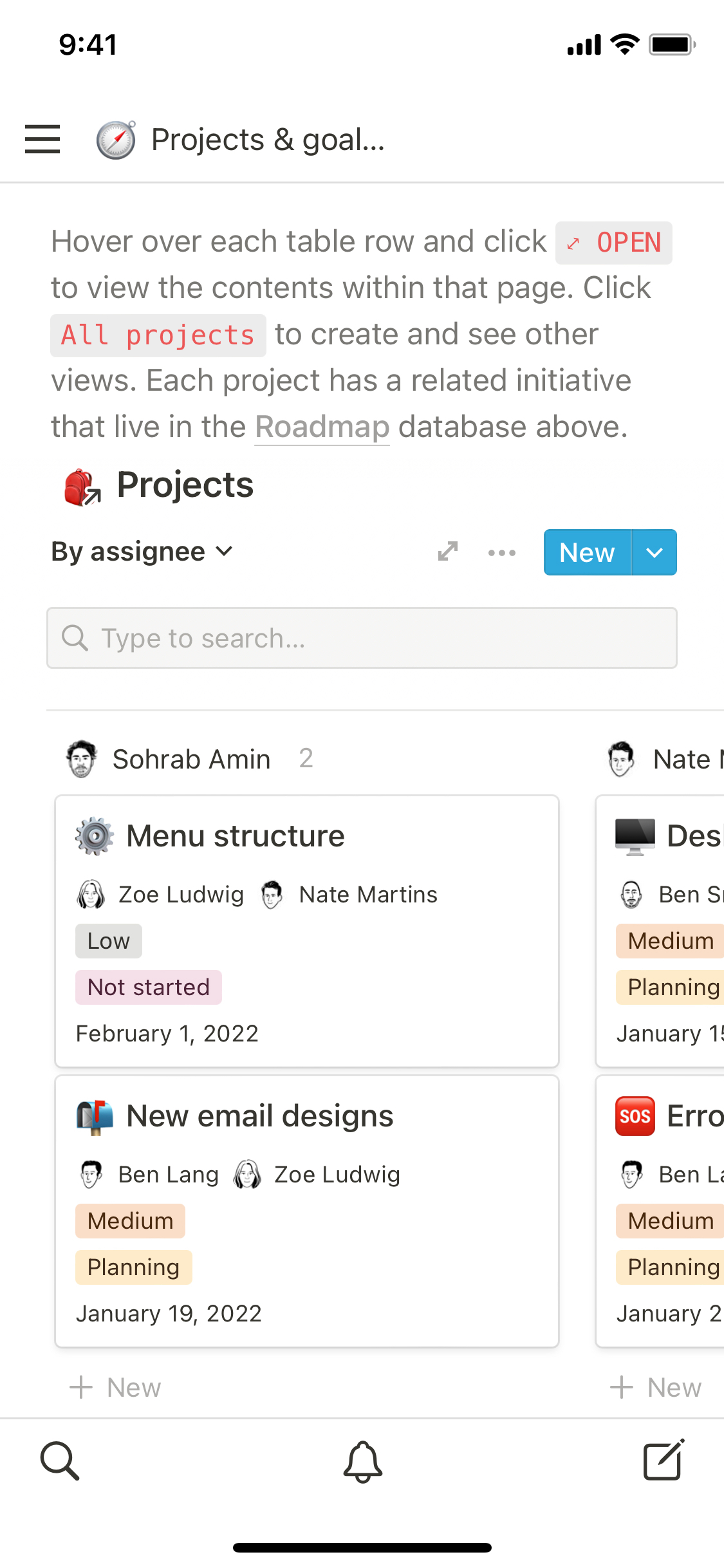
Task: Tap the Not started status tag
Action: click(149, 987)
